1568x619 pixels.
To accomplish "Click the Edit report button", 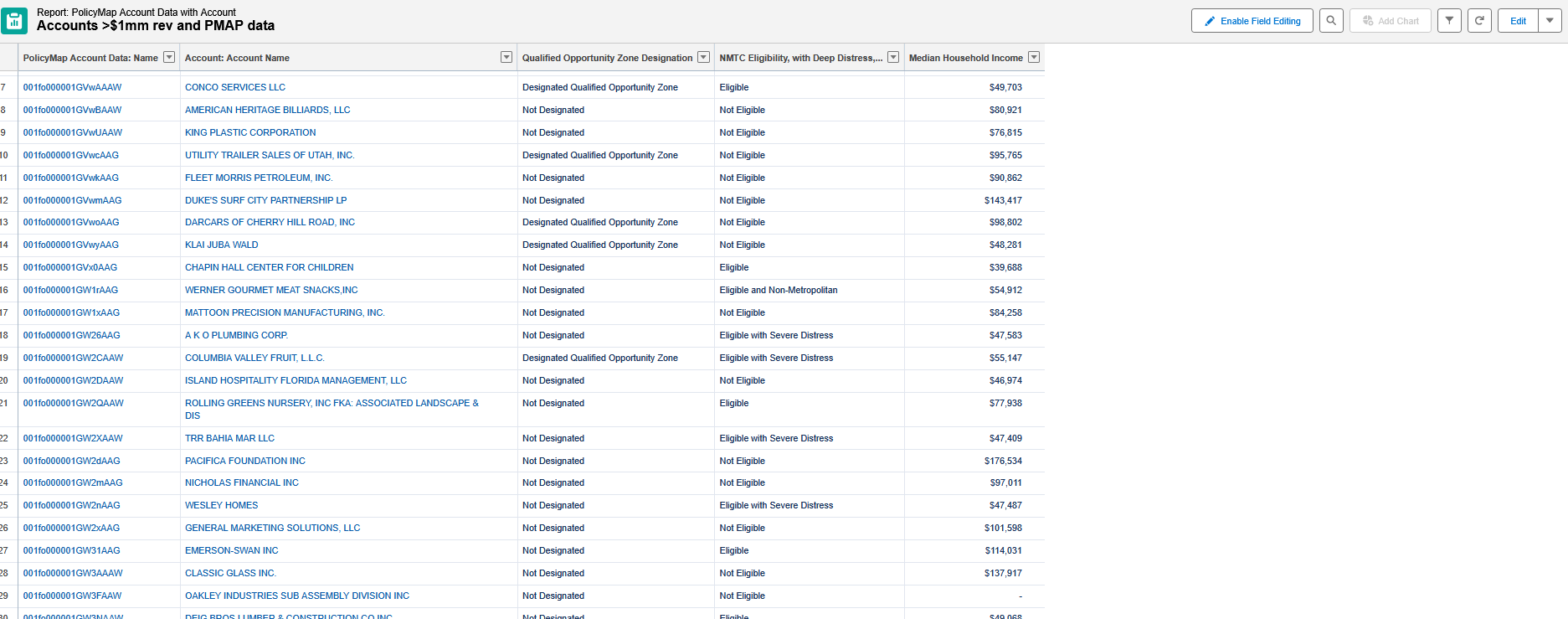I will 1518,21.
